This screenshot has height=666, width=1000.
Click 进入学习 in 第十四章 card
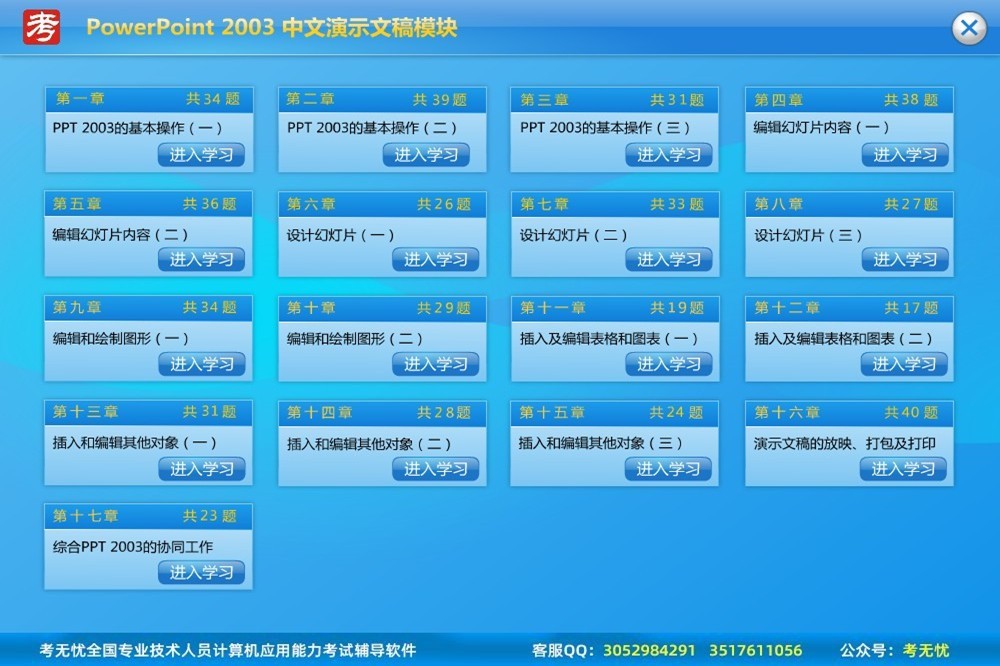pyautogui.click(x=436, y=469)
